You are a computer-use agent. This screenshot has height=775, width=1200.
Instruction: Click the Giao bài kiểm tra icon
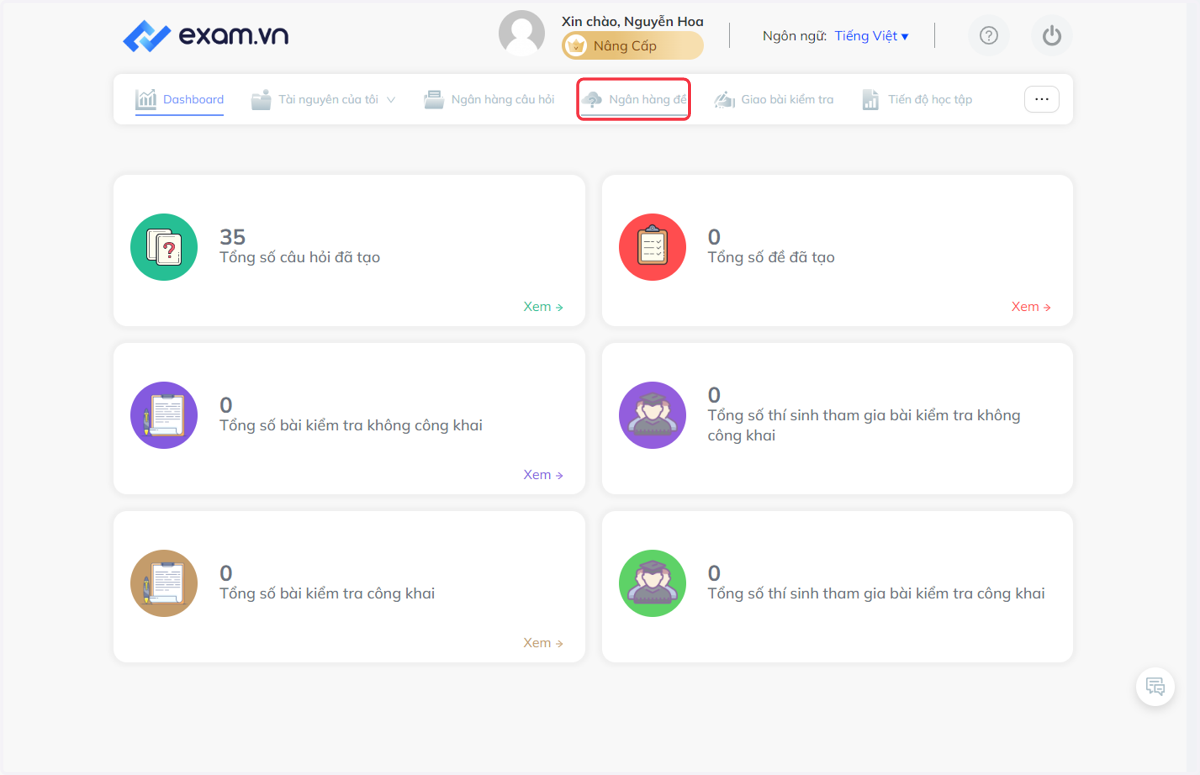coord(724,99)
